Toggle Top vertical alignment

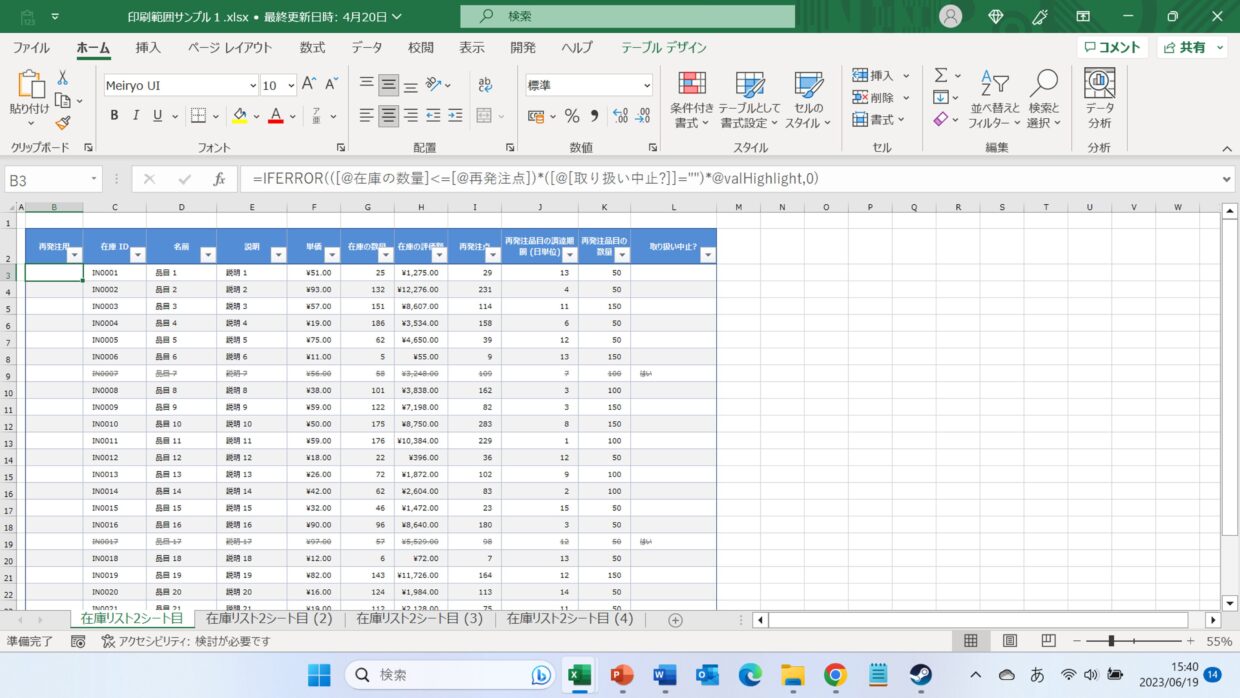coord(367,85)
